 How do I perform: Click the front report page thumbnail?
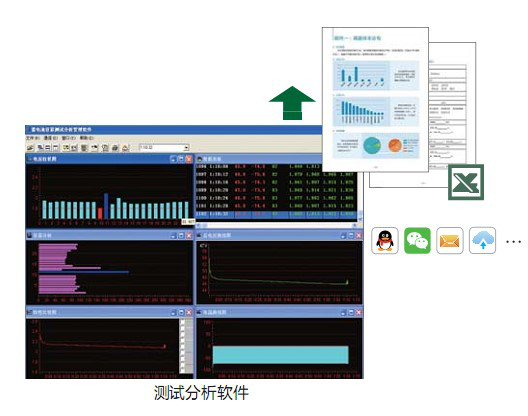(375, 100)
